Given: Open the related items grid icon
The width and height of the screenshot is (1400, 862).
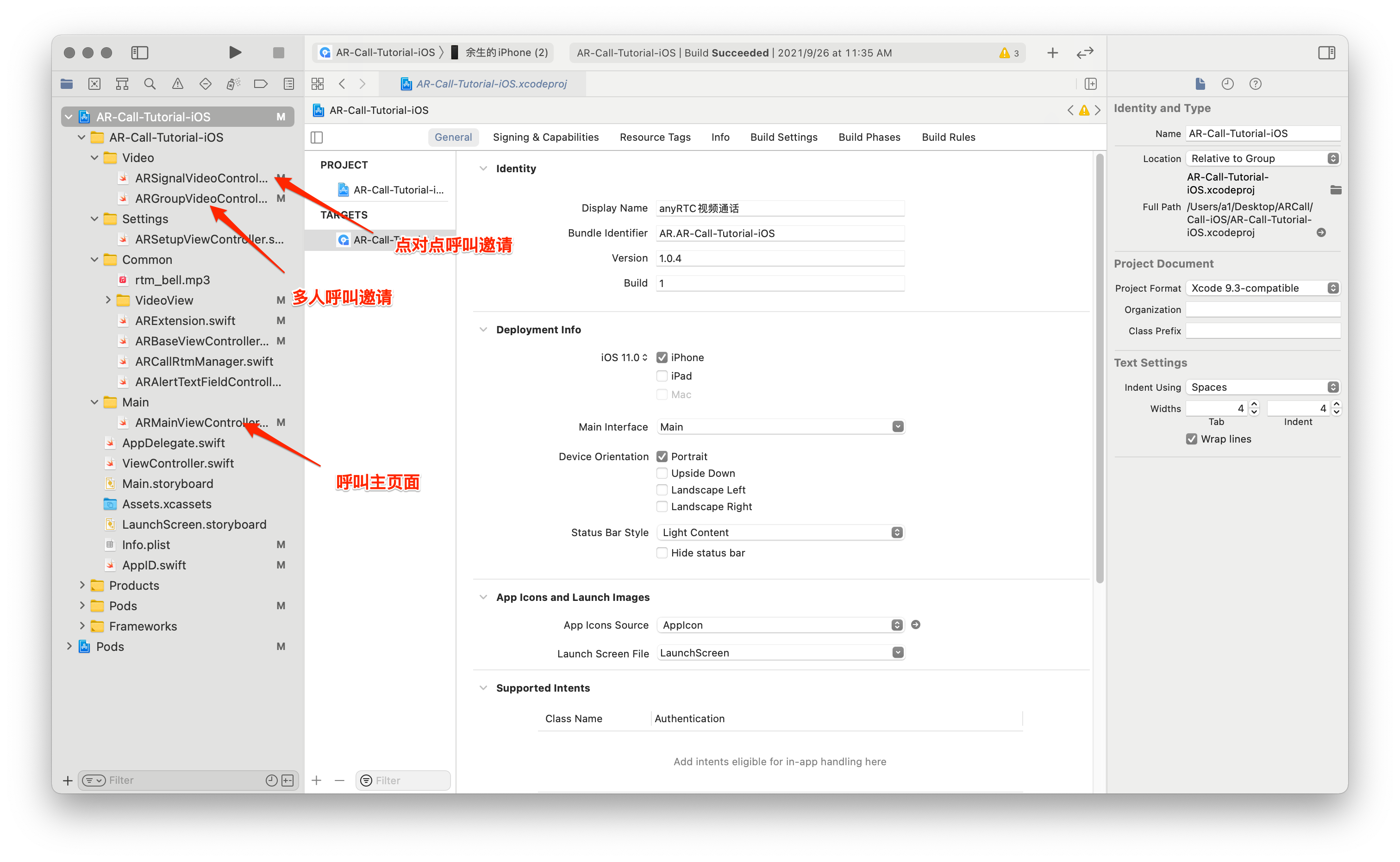Looking at the screenshot, I should point(318,84).
